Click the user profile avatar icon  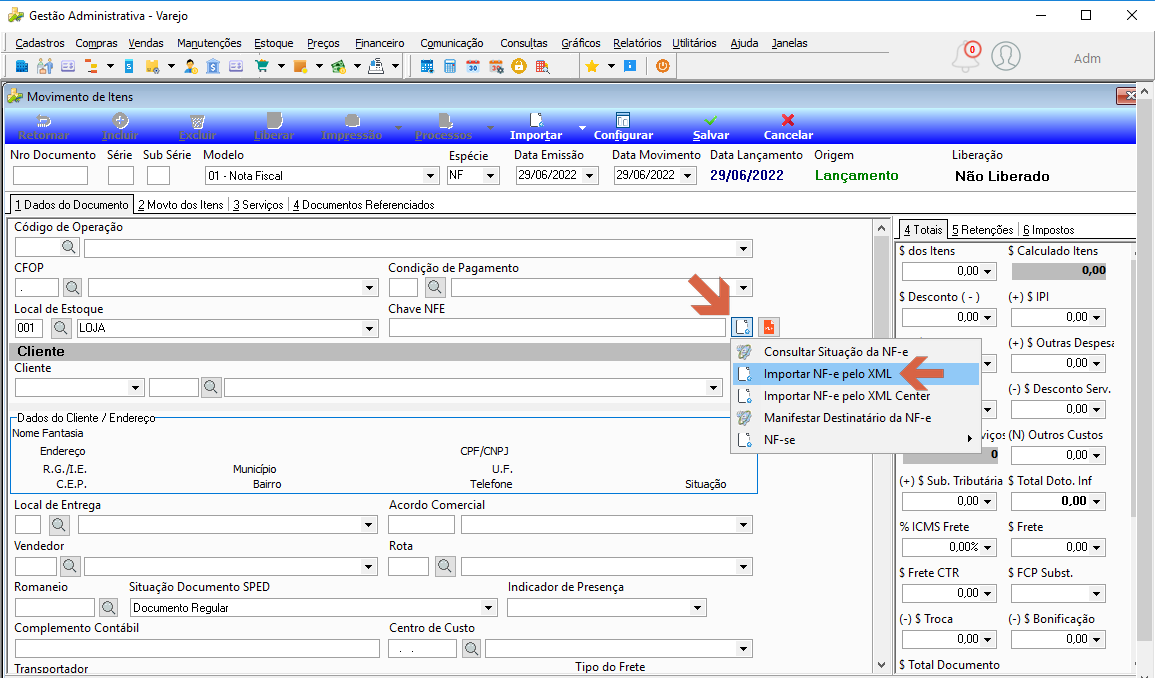tap(1005, 56)
